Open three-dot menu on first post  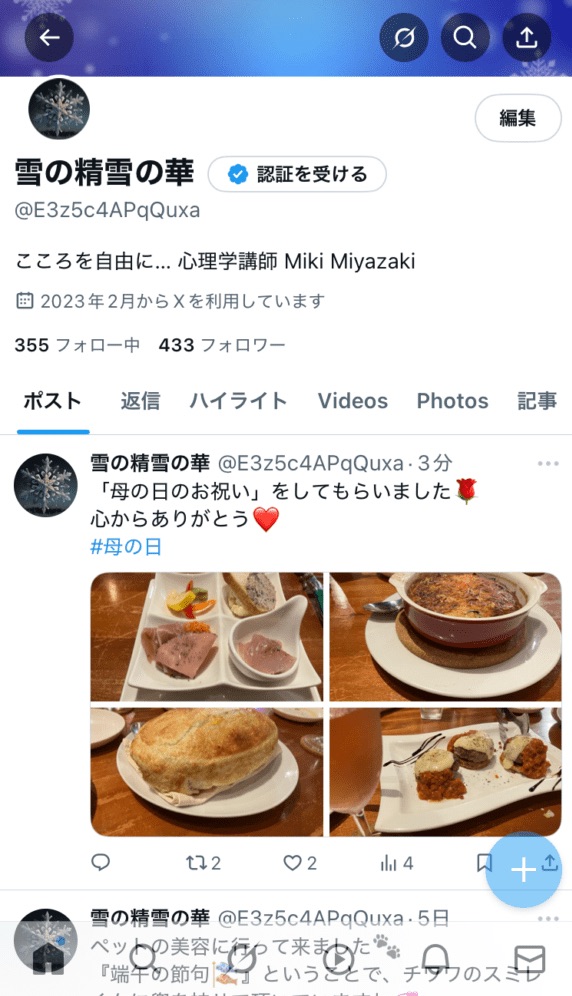point(548,464)
